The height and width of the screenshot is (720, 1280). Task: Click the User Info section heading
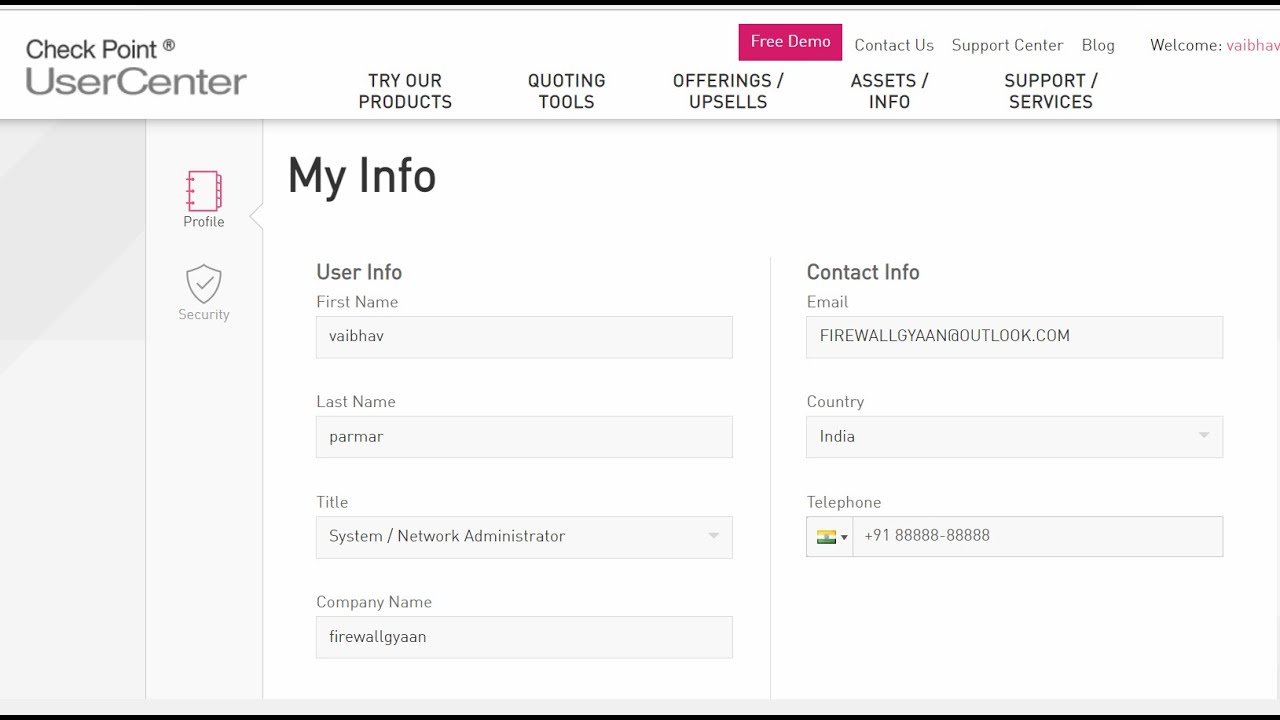coord(359,272)
